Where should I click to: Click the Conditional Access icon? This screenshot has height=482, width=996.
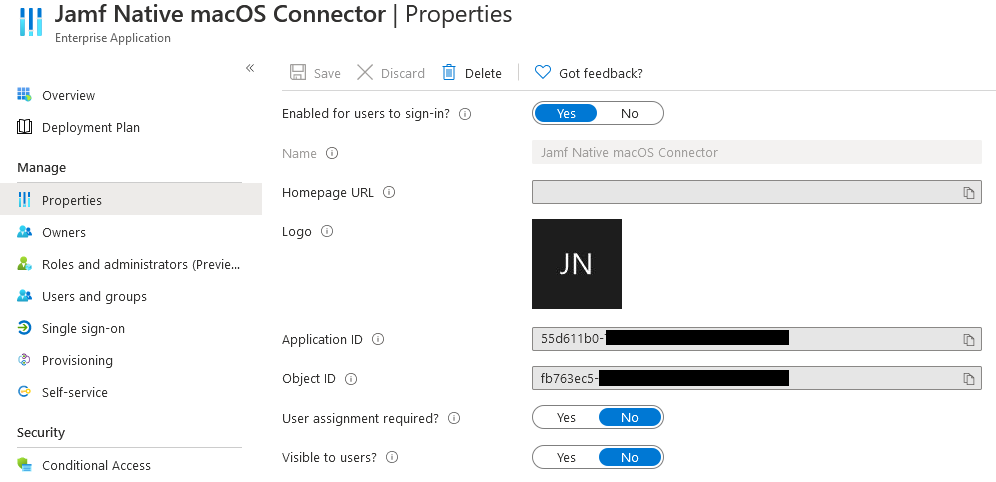point(24,465)
